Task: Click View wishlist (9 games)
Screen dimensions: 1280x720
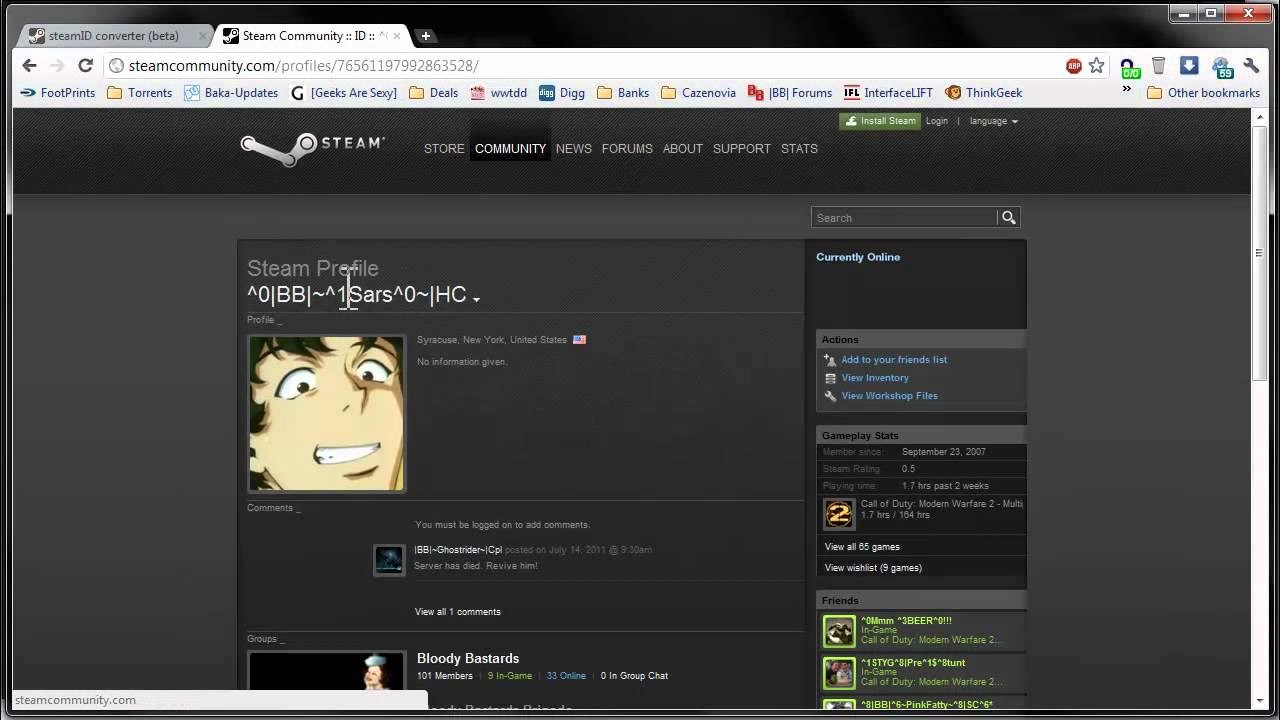Action: [873, 568]
